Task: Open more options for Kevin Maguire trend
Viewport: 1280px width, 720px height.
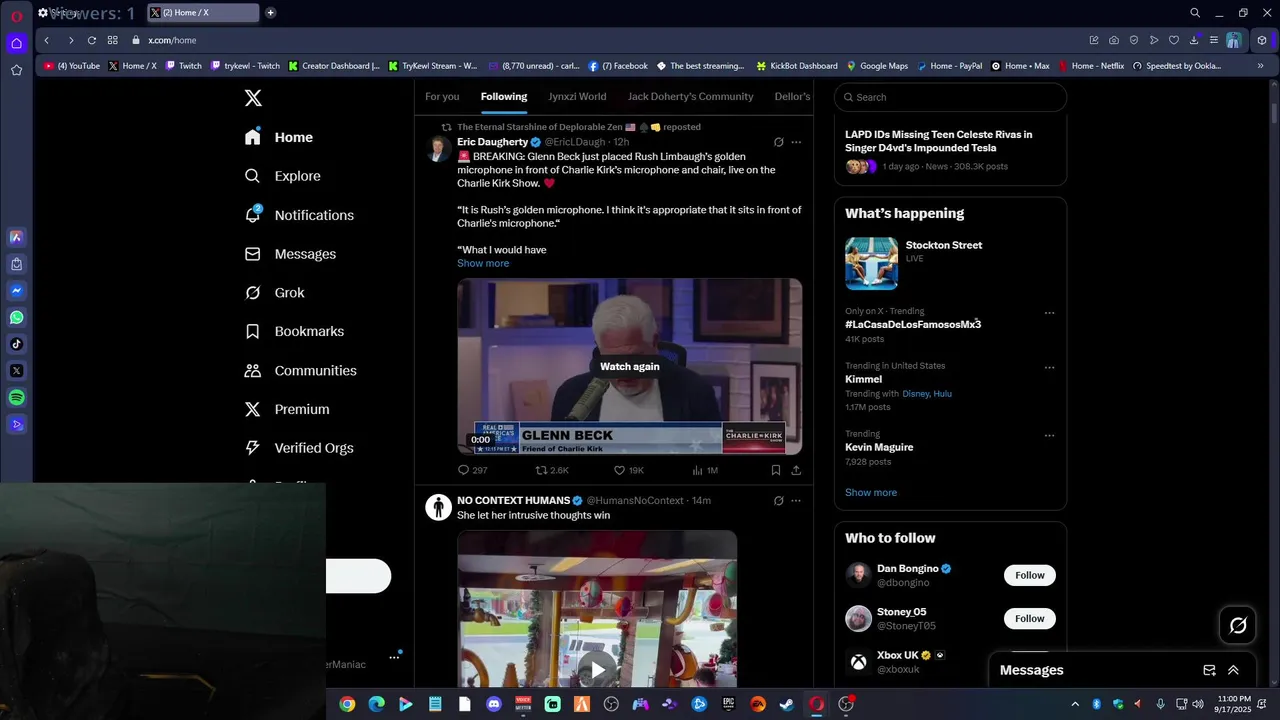Action: (1049, 435)
